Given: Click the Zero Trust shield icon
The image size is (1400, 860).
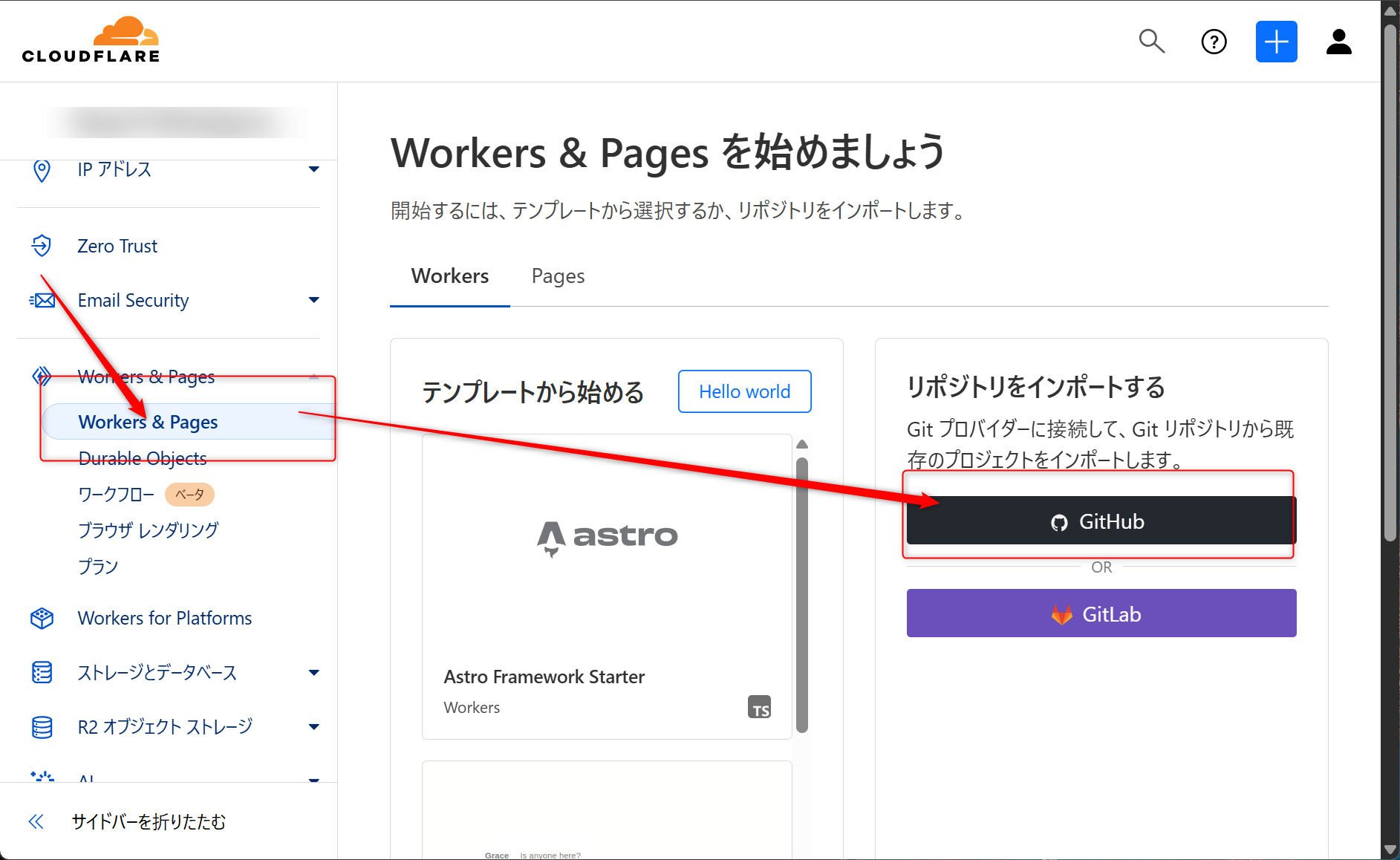Looking at the screenshot, I should point(42,246).
